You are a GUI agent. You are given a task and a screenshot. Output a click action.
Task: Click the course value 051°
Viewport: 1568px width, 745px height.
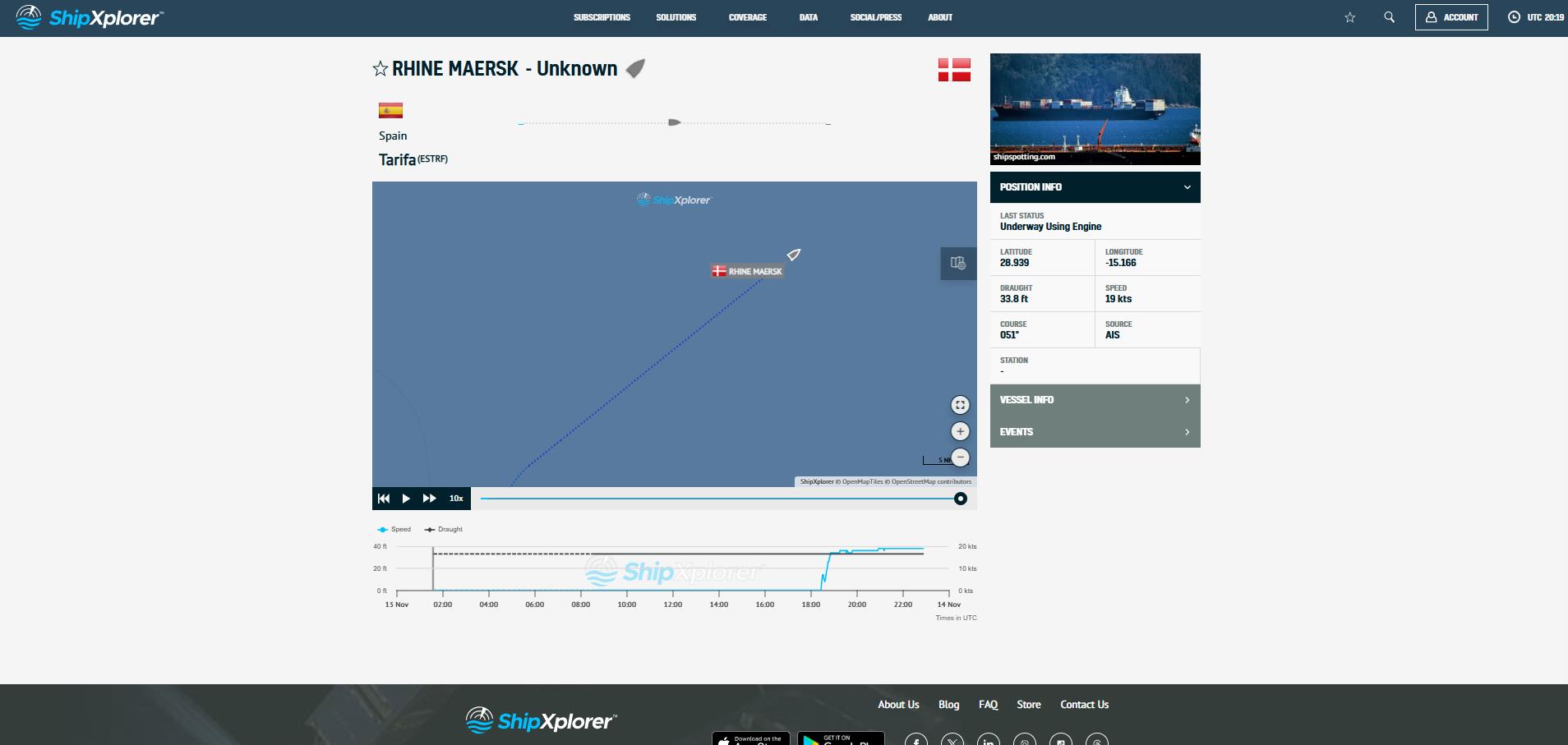(1009, 335)
